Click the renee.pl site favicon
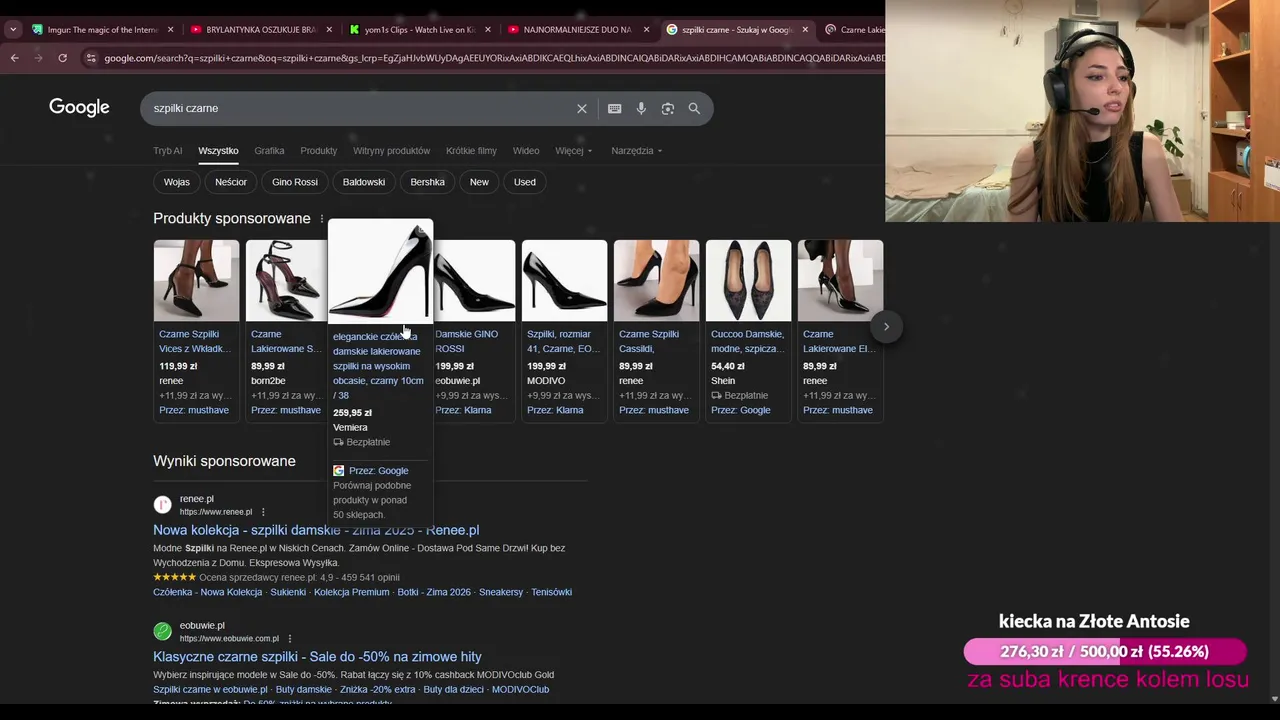The height and width of the screenshot is (720, 1280). 162,505
